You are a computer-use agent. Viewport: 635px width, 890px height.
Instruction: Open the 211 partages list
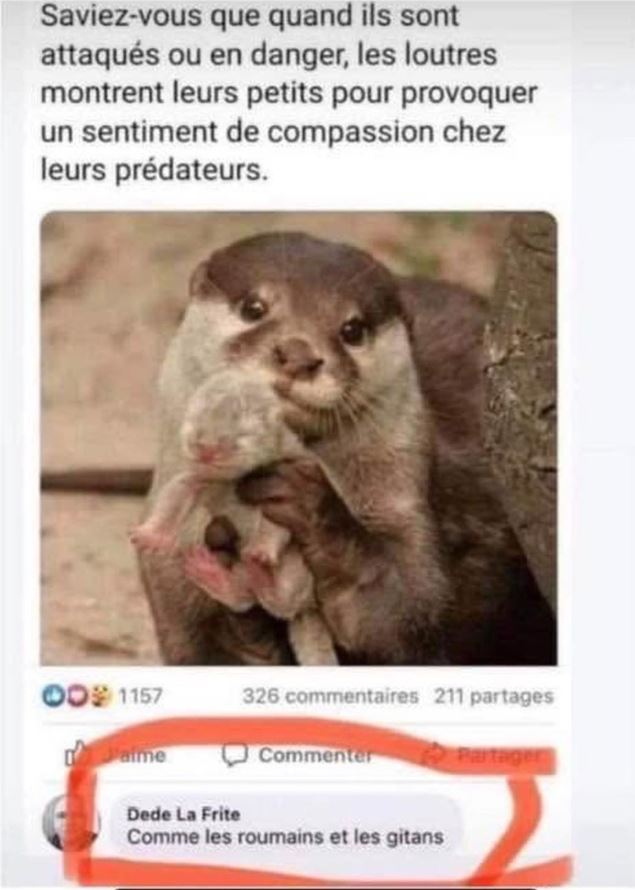click(493, 696)
